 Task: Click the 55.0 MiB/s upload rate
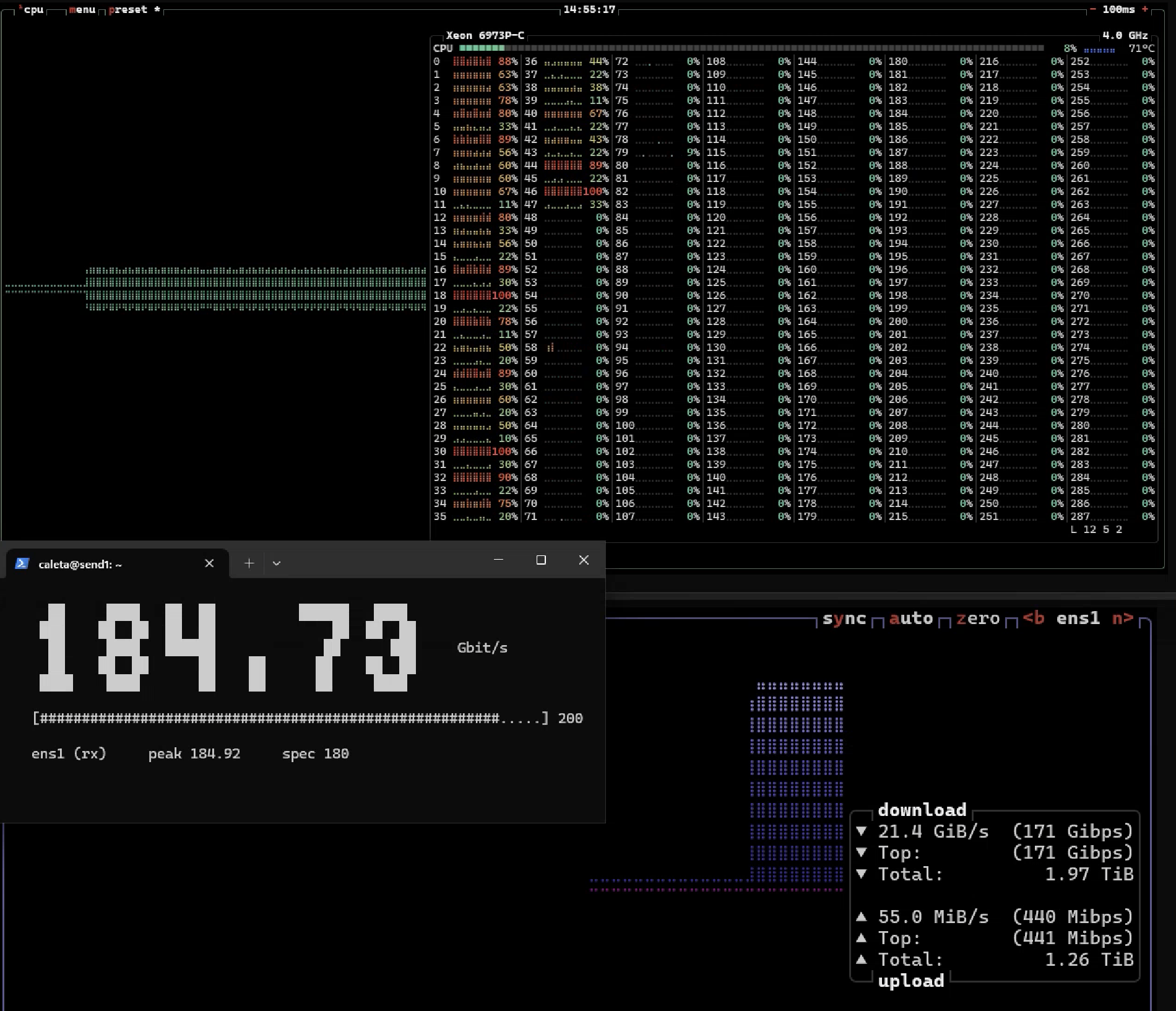click(933, 917)
